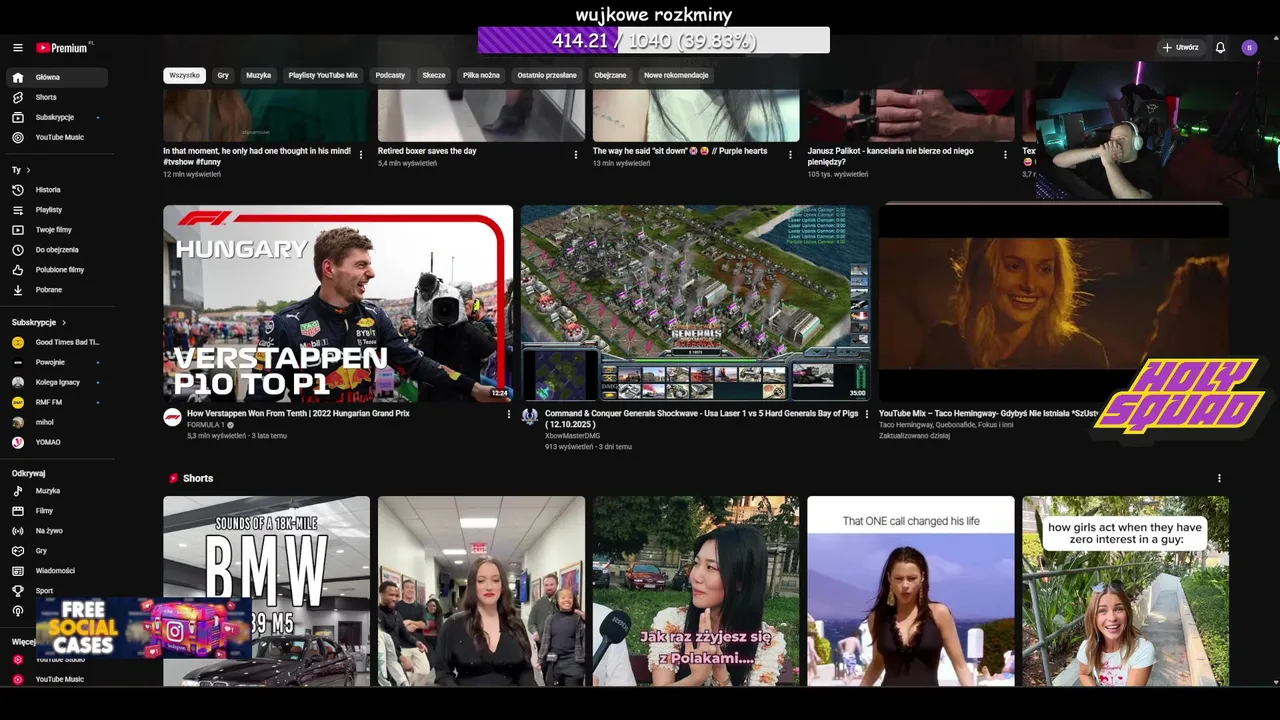
Task: Open the mihol channel subscription
Action: [56, 422]
